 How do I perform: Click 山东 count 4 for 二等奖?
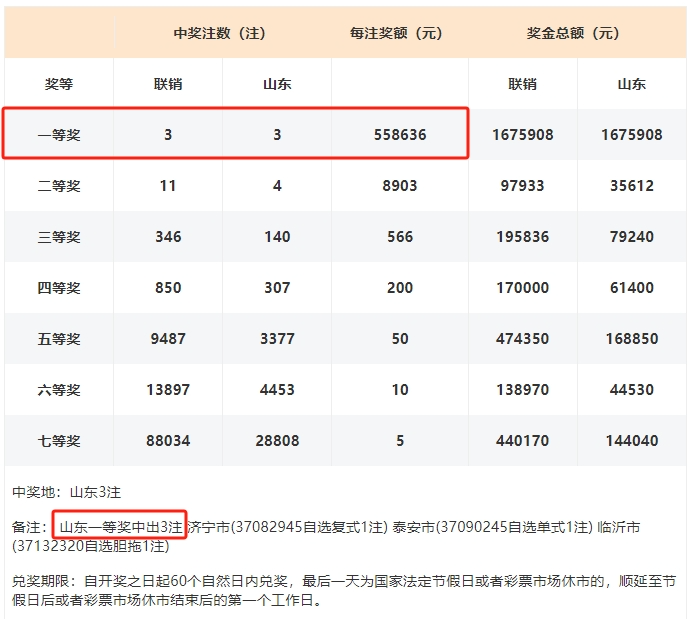coord(277,186)
